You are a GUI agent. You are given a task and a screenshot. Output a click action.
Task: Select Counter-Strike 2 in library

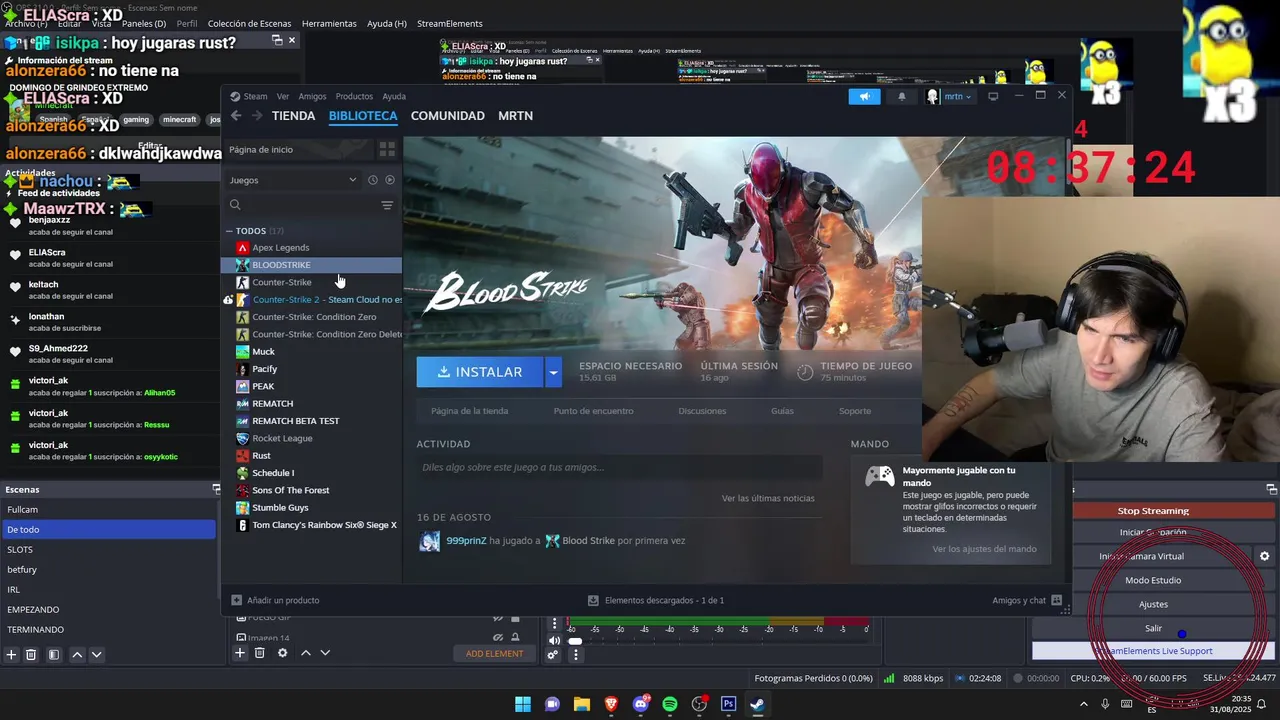(x=311, y=299)
